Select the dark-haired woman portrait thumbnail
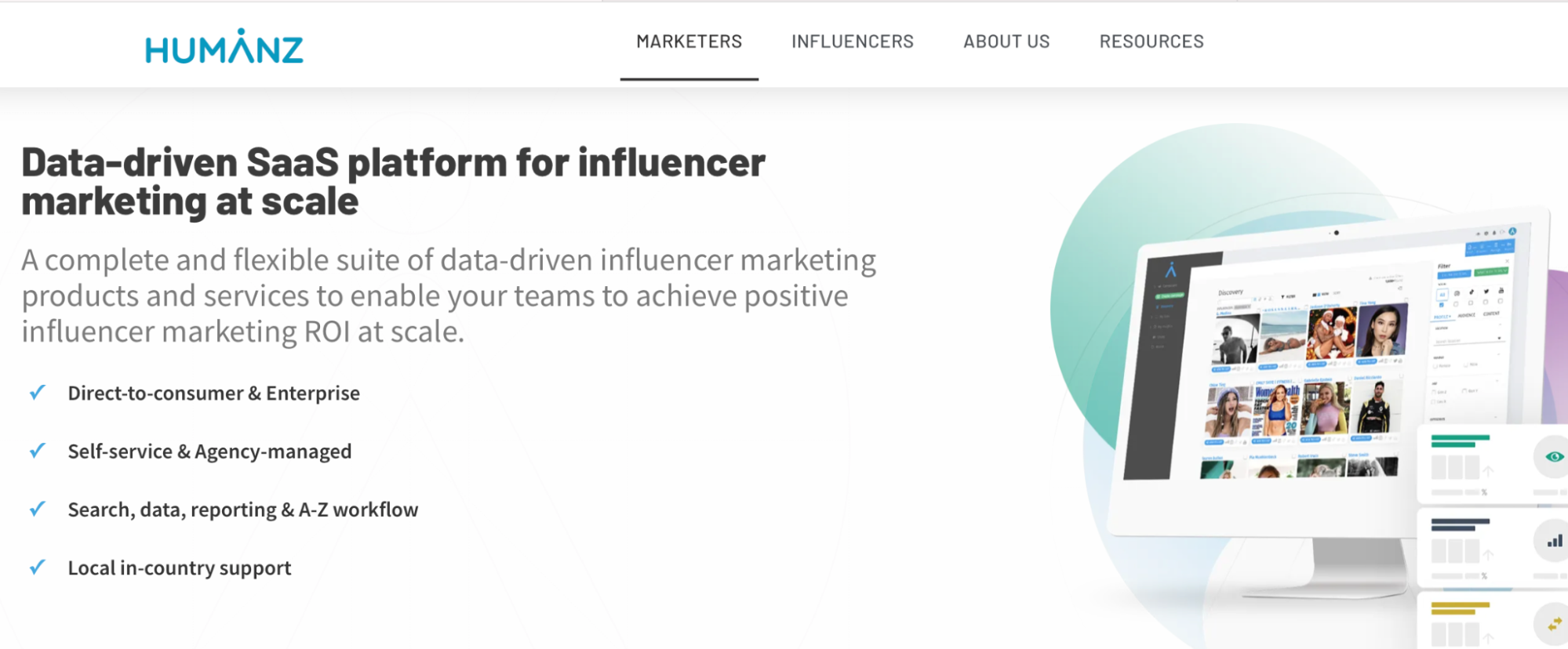Viewport: 1568px width, 649px height. click(1382, 330)
